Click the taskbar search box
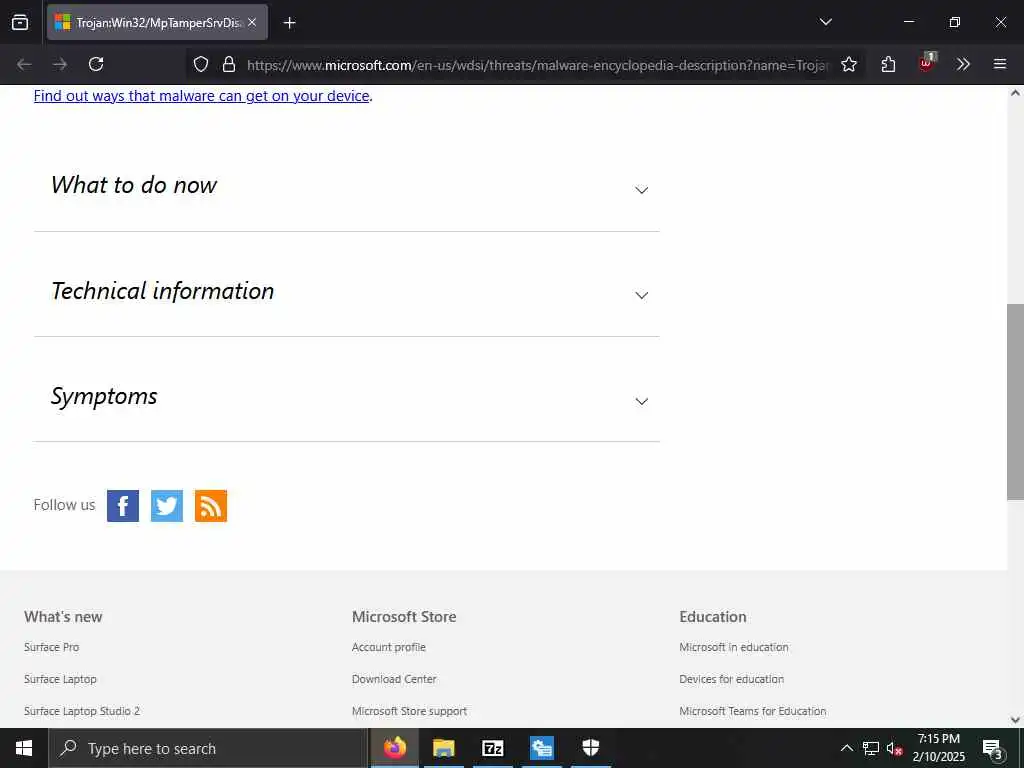 pyautogui.click(x=208, y=748)
